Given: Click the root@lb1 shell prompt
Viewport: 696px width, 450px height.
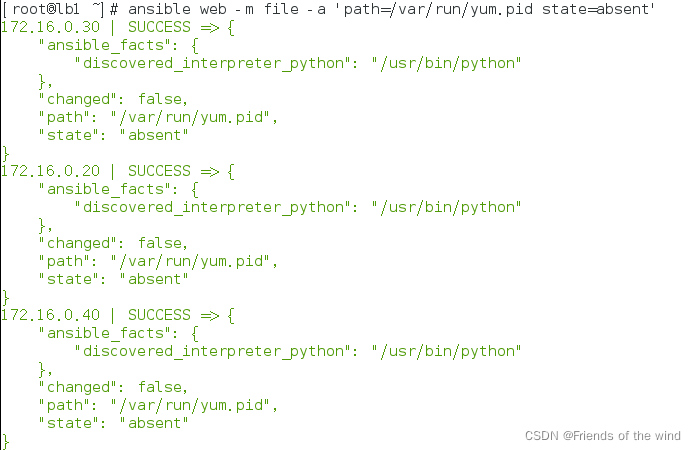Looking at the screenshot, I should pos(60,9).
